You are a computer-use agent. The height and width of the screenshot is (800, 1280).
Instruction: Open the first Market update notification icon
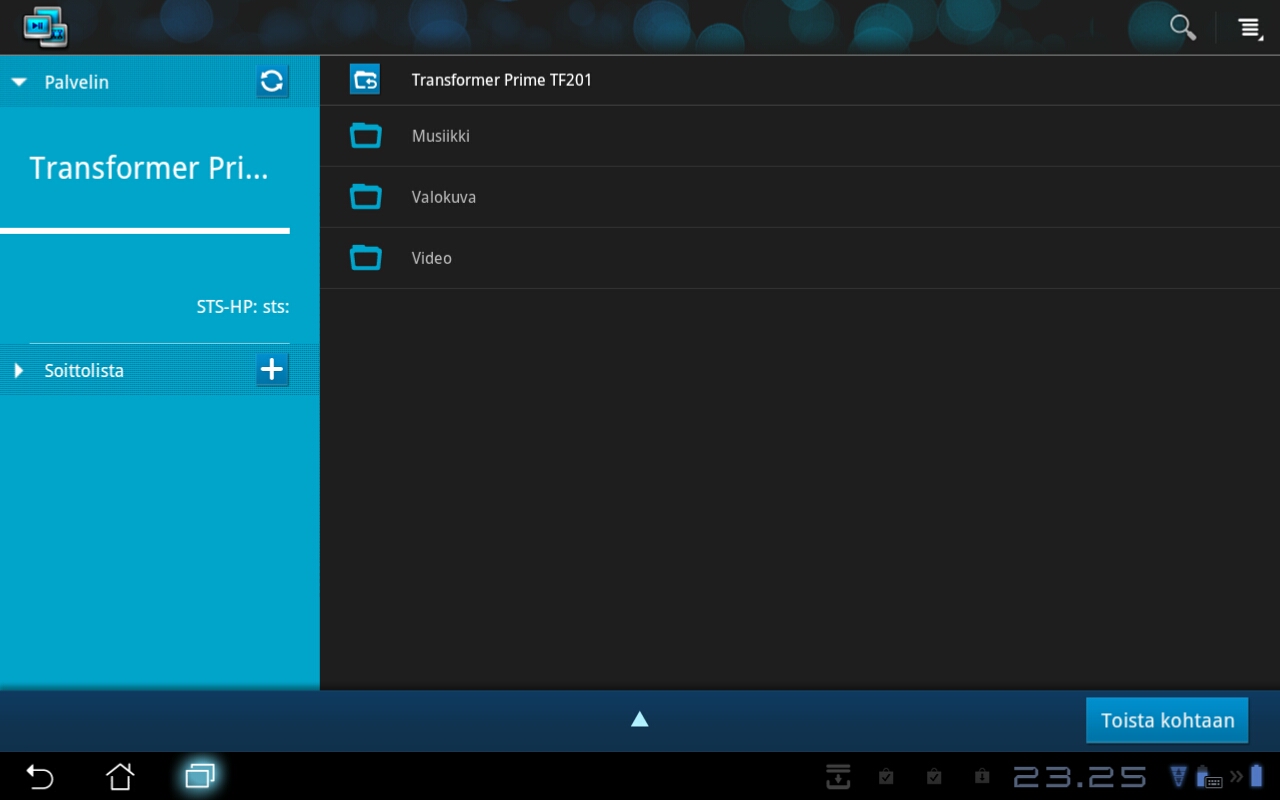pos(886,776)
